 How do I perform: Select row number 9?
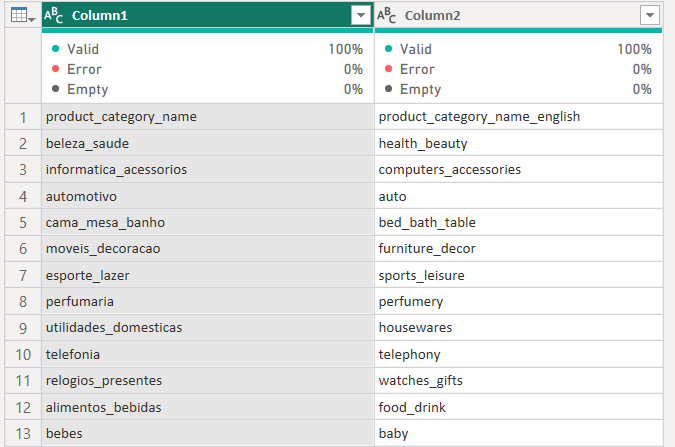pyautogui.click(x=23, y=328)
